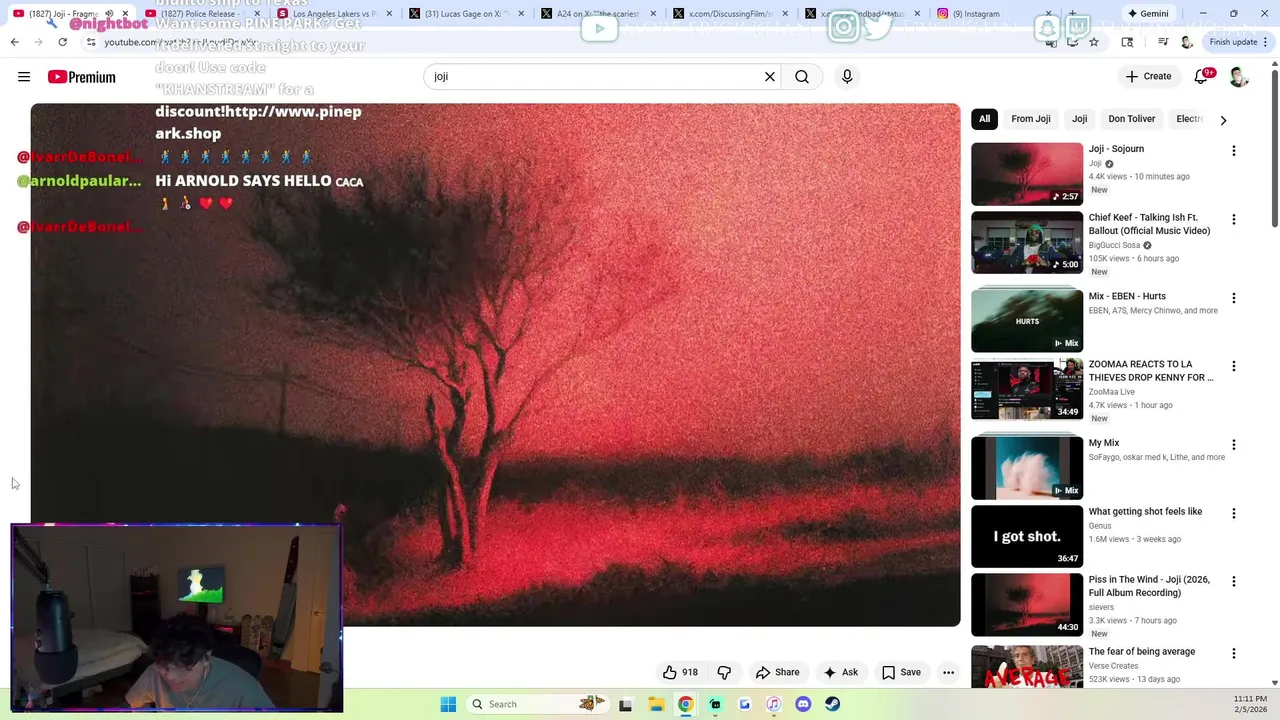
Task: Open options for Chief Keef Talking Ish
Action: click(1233, 219)
